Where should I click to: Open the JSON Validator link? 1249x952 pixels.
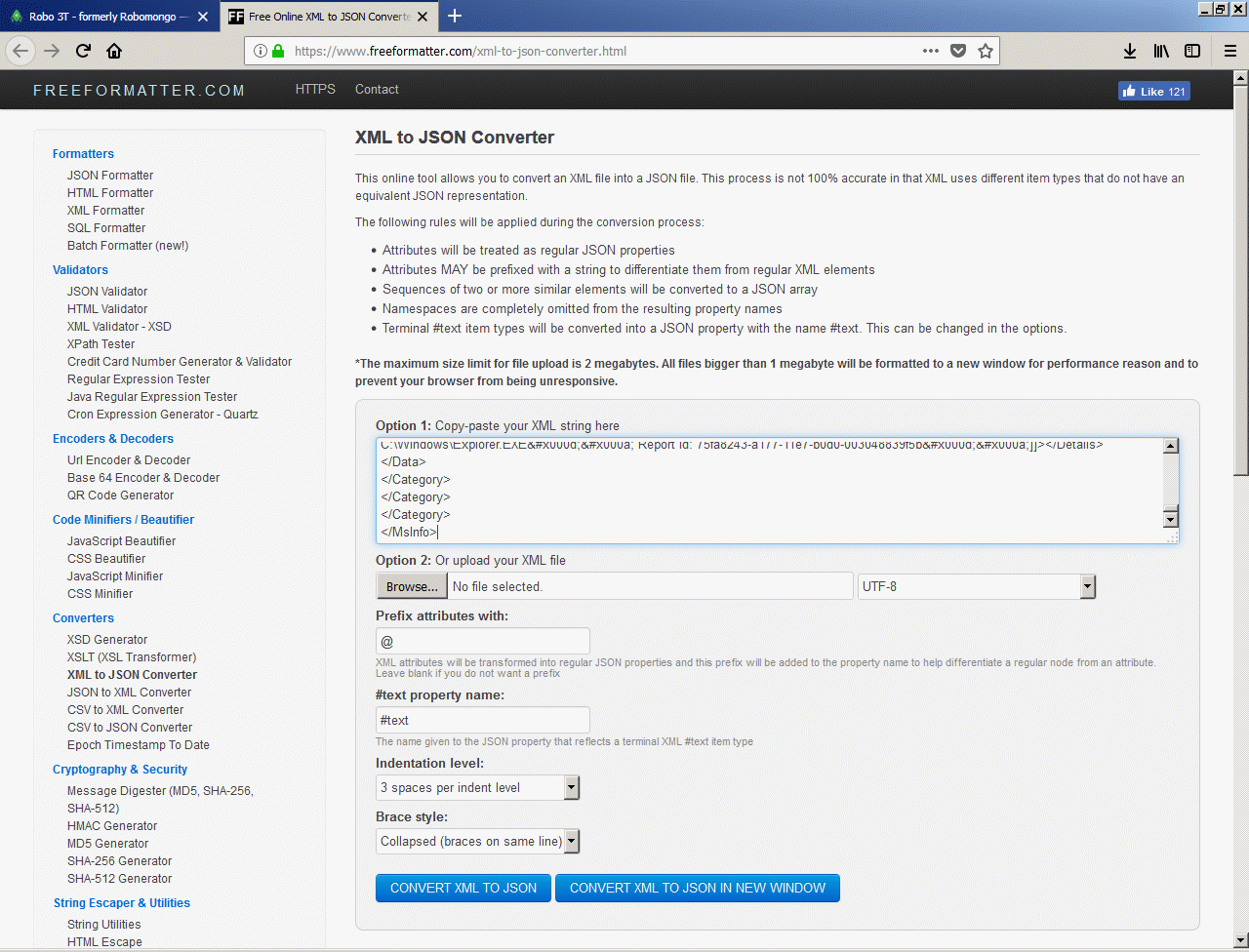(x=107, y=292)
